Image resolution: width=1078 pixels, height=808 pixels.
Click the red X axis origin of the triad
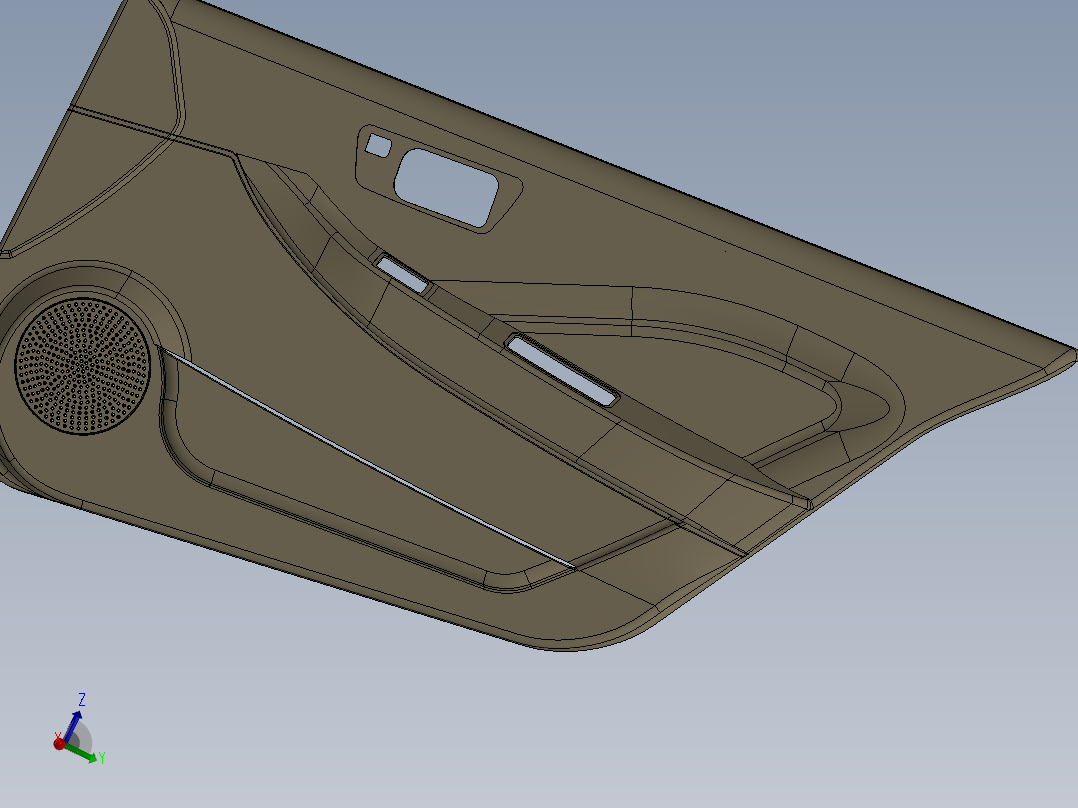click(59, 743)
